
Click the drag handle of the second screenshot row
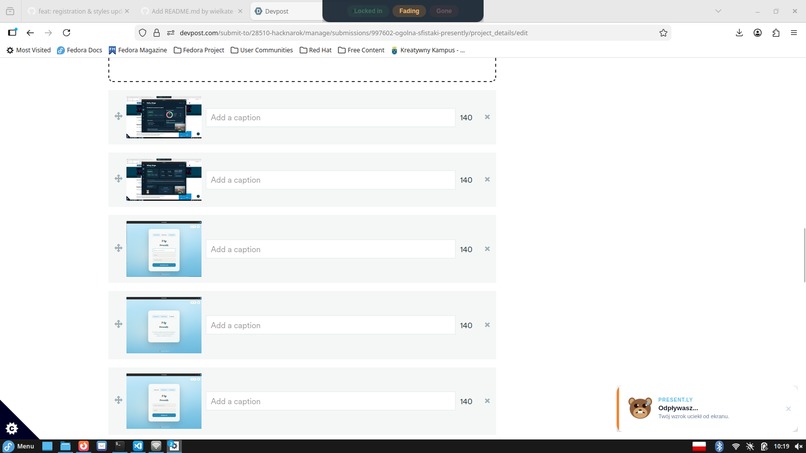(x=118, y=178)
